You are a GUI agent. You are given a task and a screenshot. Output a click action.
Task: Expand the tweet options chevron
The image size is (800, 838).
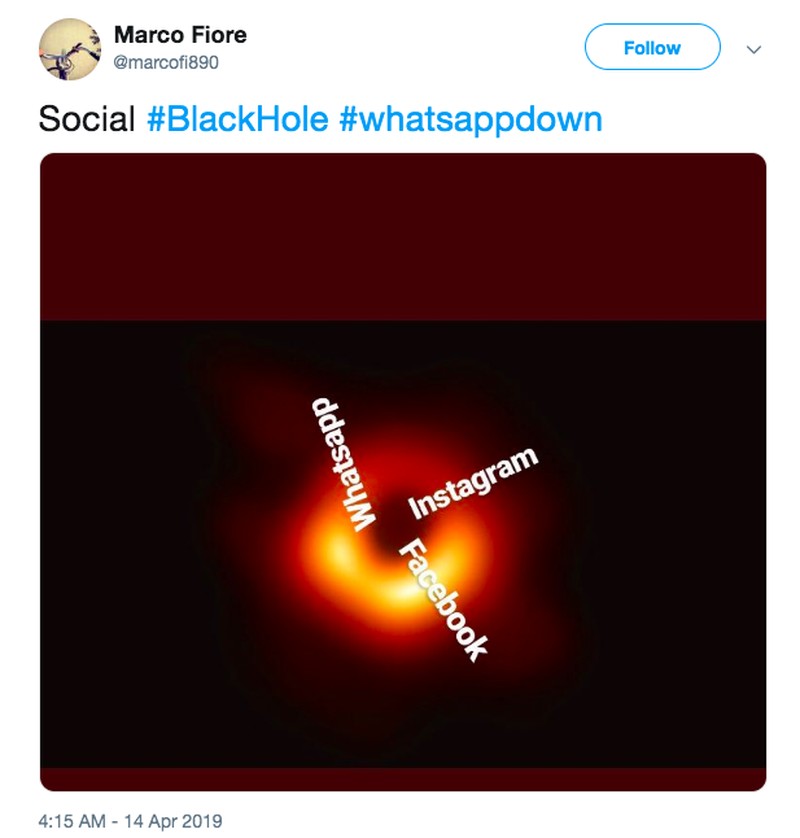point(754,49)
